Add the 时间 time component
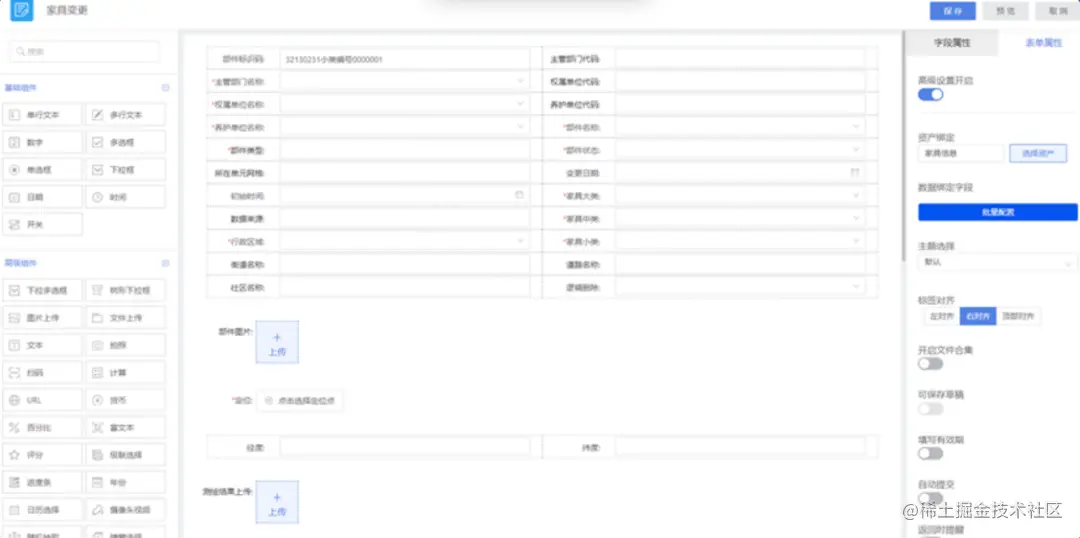This screenshot has width=1080, height=538. [125, 197]
